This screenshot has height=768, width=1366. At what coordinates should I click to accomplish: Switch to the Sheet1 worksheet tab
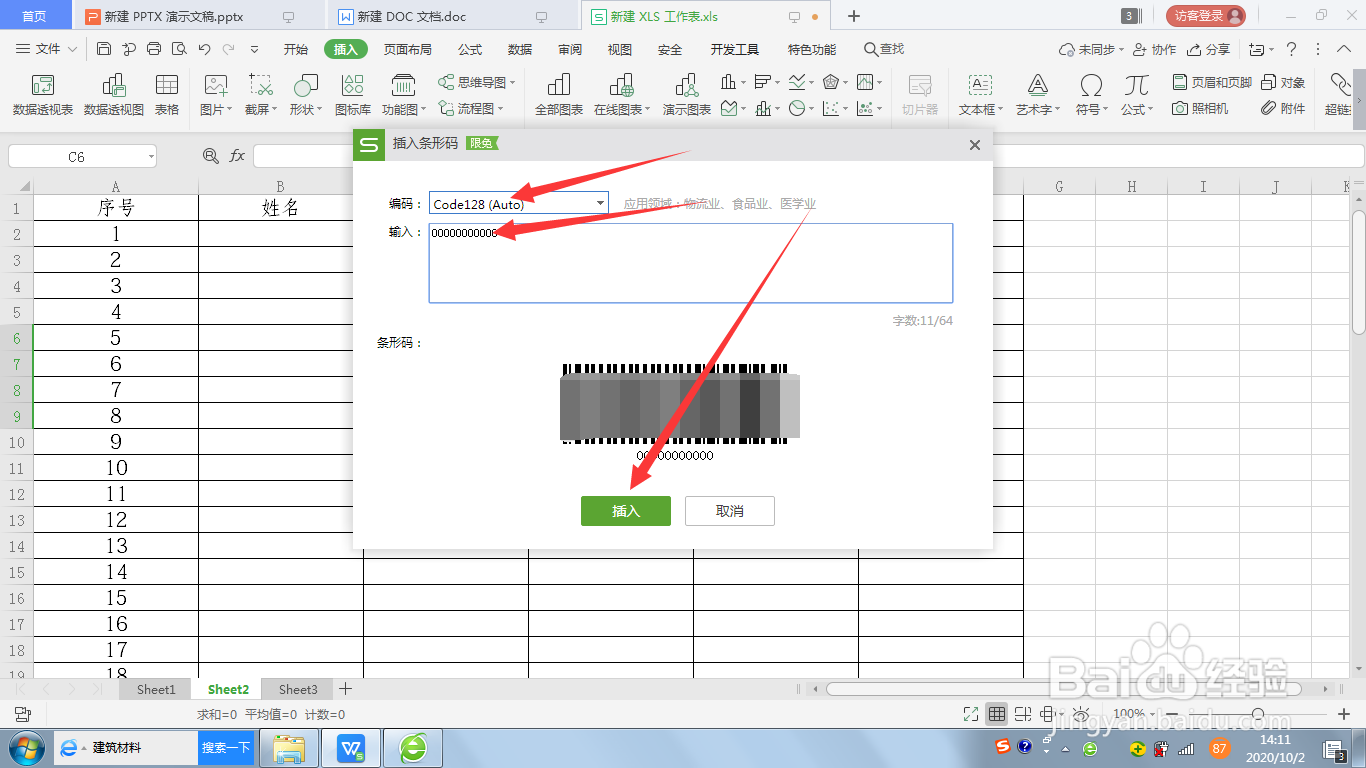click(x=156, y=689)
